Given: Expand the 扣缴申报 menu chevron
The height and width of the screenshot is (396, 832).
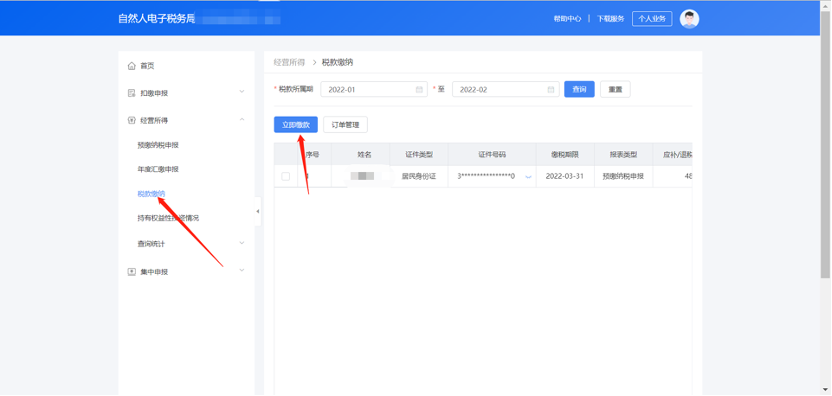Looking at the screenshot, I should (x=241, y=92).
